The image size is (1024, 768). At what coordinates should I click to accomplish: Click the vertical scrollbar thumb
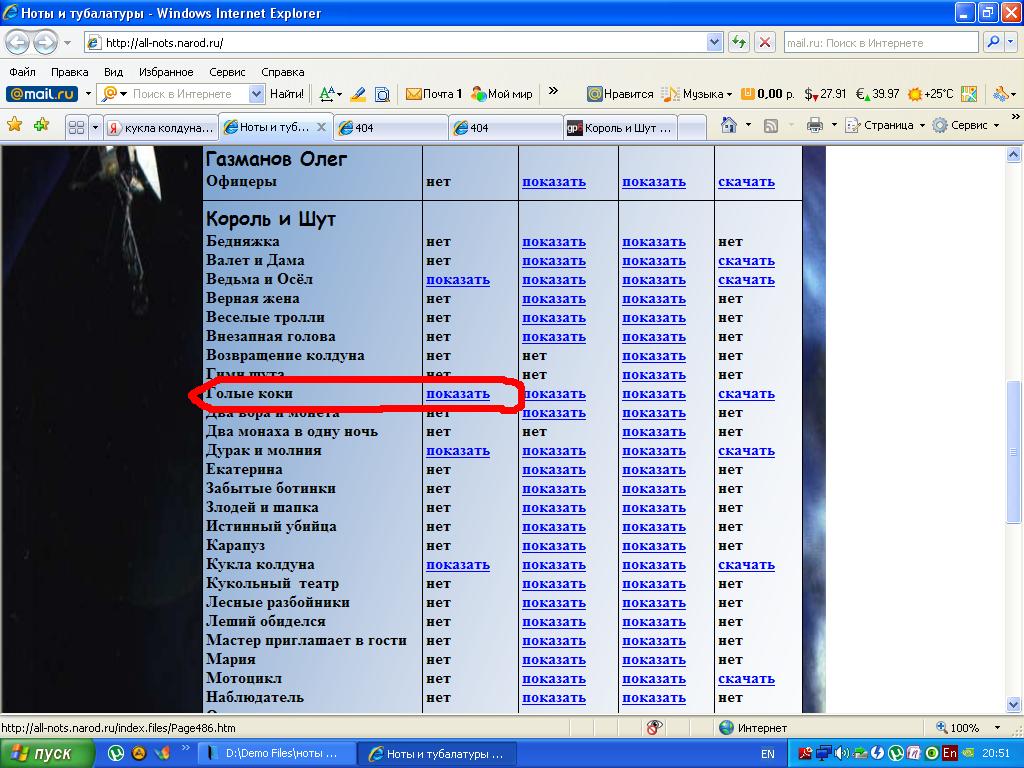click(x=1014, y=451)
